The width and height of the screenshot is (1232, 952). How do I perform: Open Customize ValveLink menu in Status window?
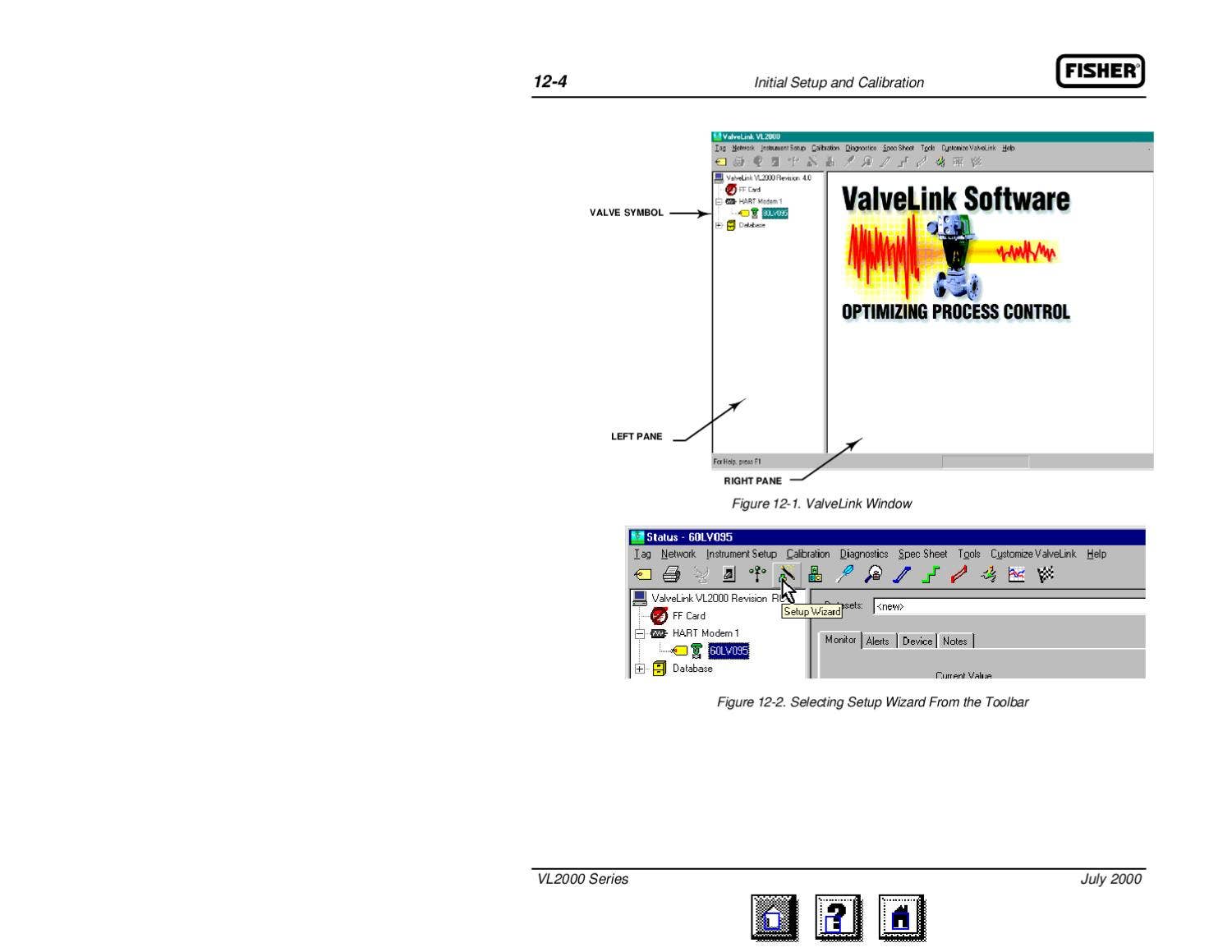click(1033, 554)
